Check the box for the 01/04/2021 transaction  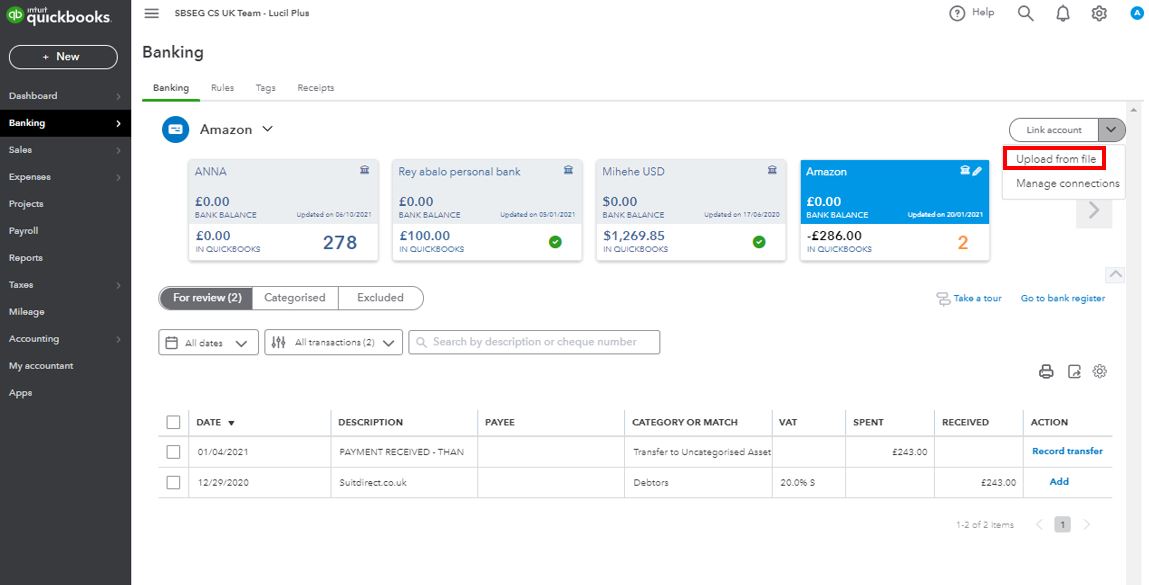pos(173,452)
